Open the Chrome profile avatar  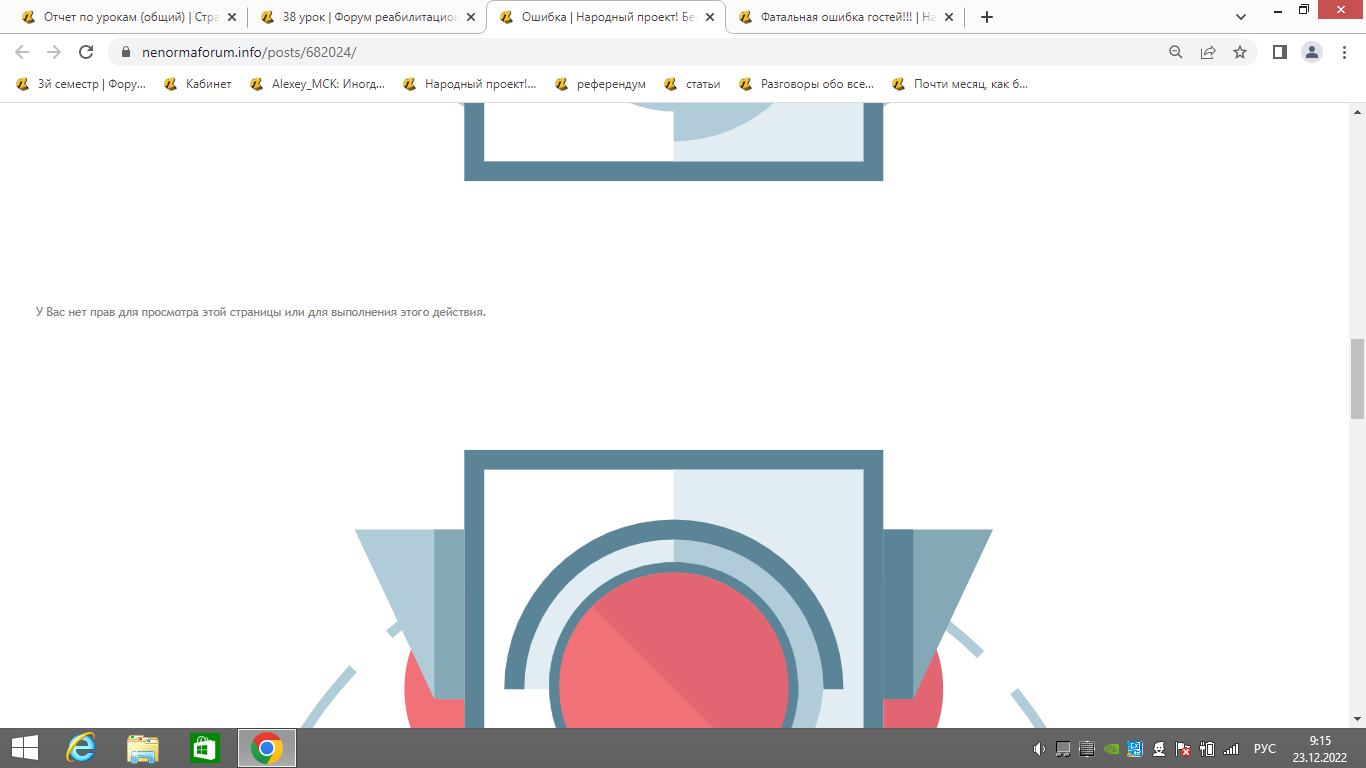[1312, 52]
